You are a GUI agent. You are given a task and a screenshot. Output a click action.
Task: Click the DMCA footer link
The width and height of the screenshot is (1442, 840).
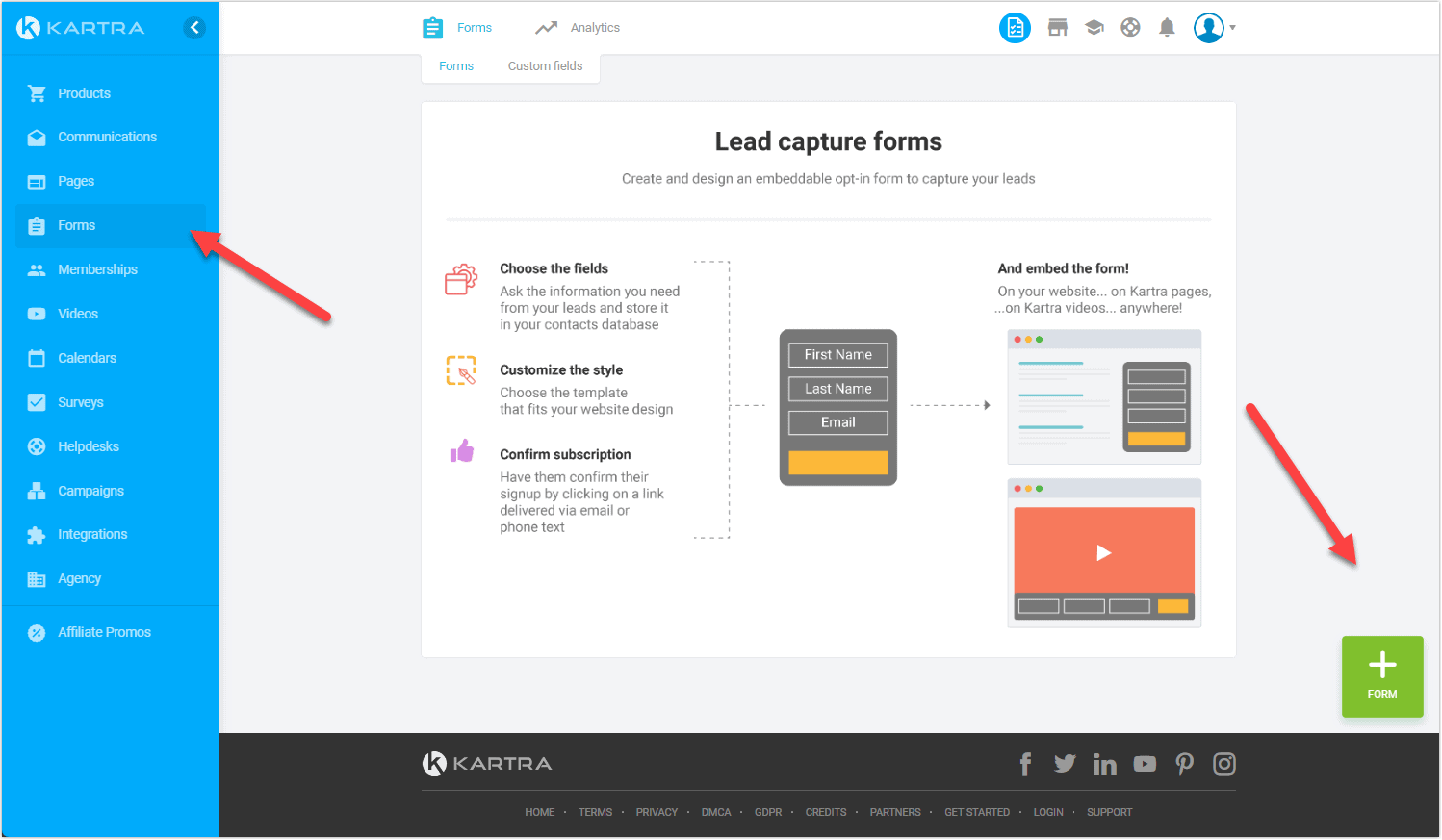[716, 813]
